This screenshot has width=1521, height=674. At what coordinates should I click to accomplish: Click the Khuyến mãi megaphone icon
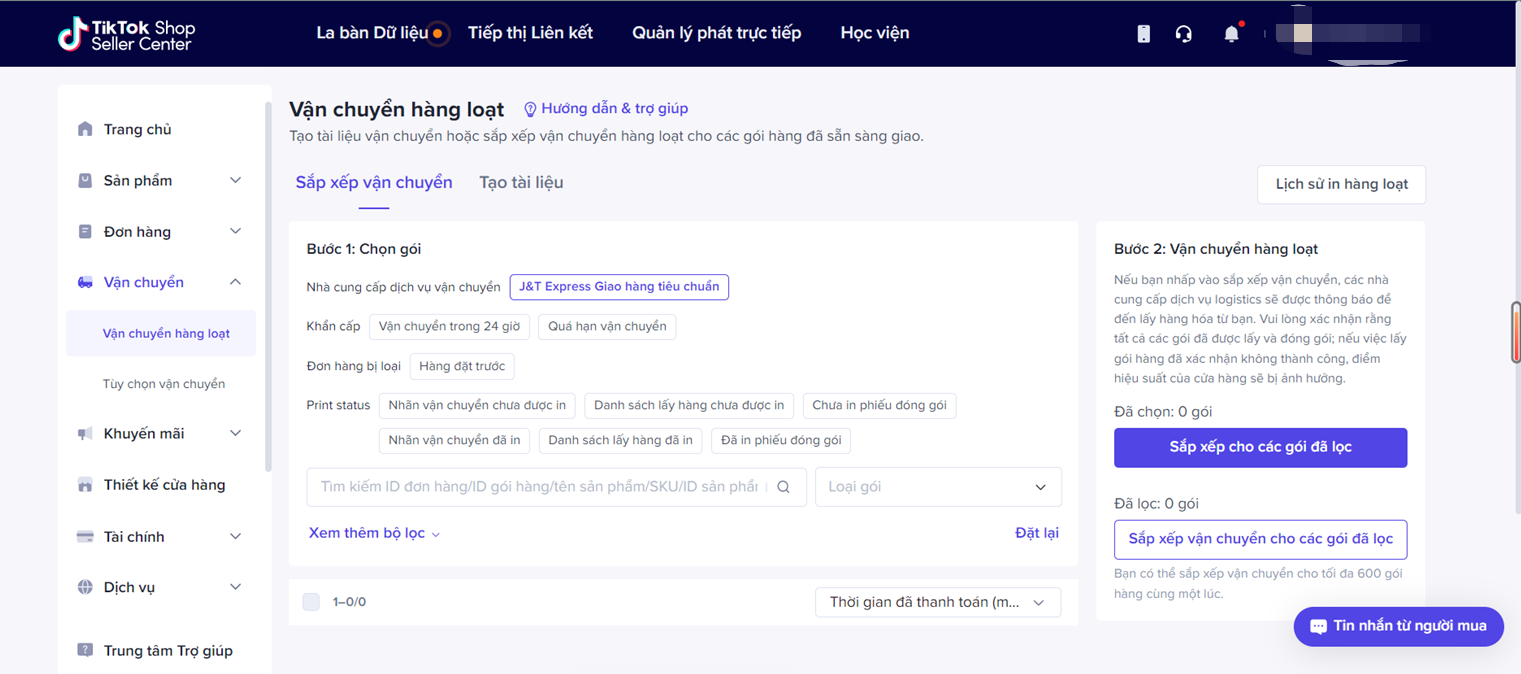[x=84, y=433]
